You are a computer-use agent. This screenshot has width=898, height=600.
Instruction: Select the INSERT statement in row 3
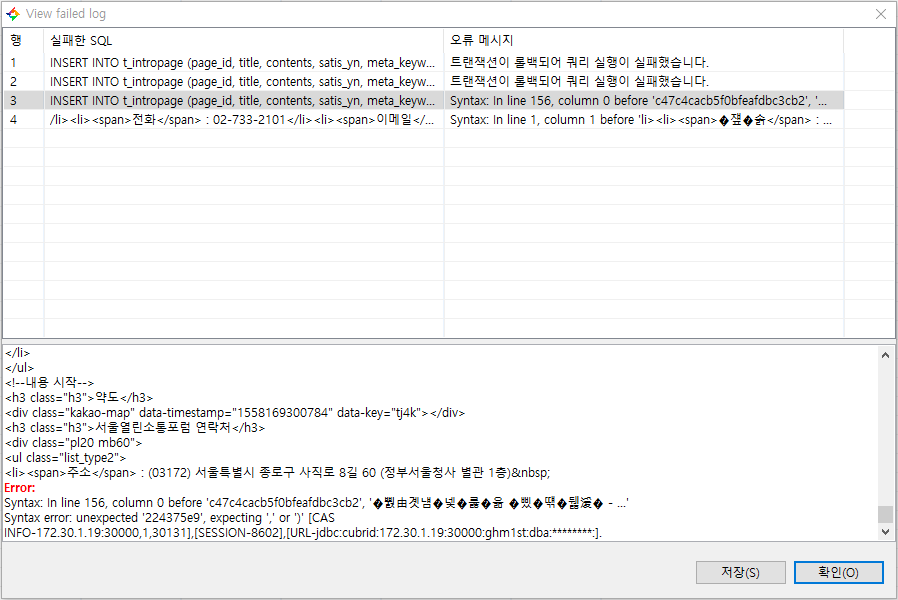[243, 101]
